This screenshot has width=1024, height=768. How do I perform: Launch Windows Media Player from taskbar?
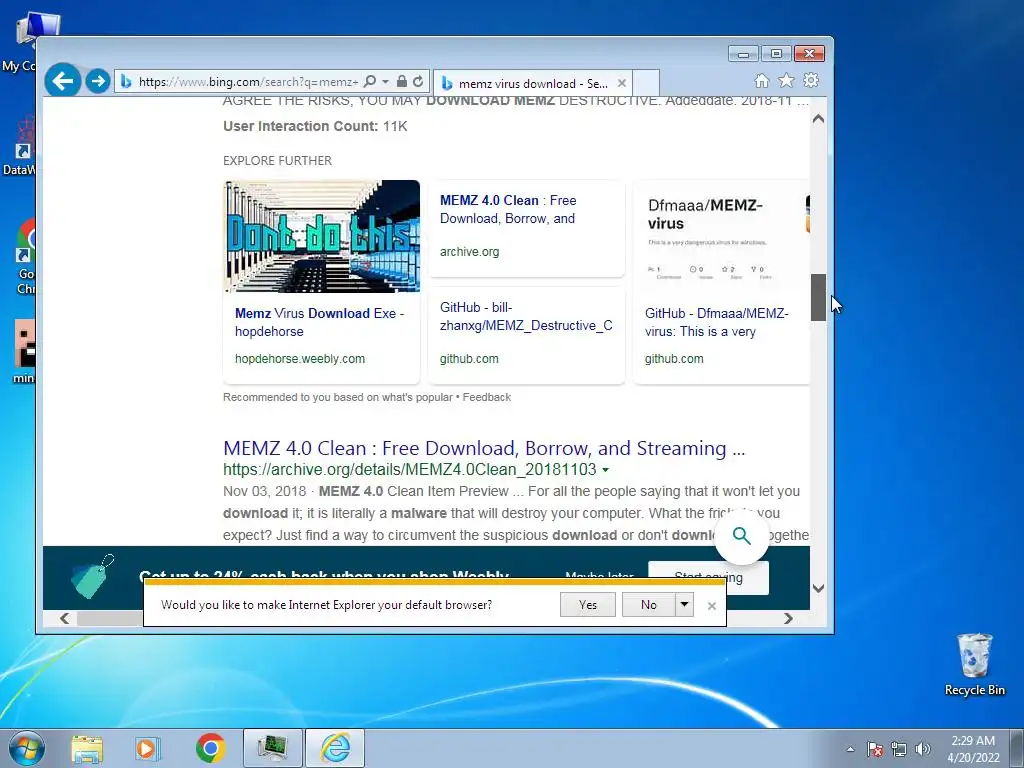tap(148, 748)
